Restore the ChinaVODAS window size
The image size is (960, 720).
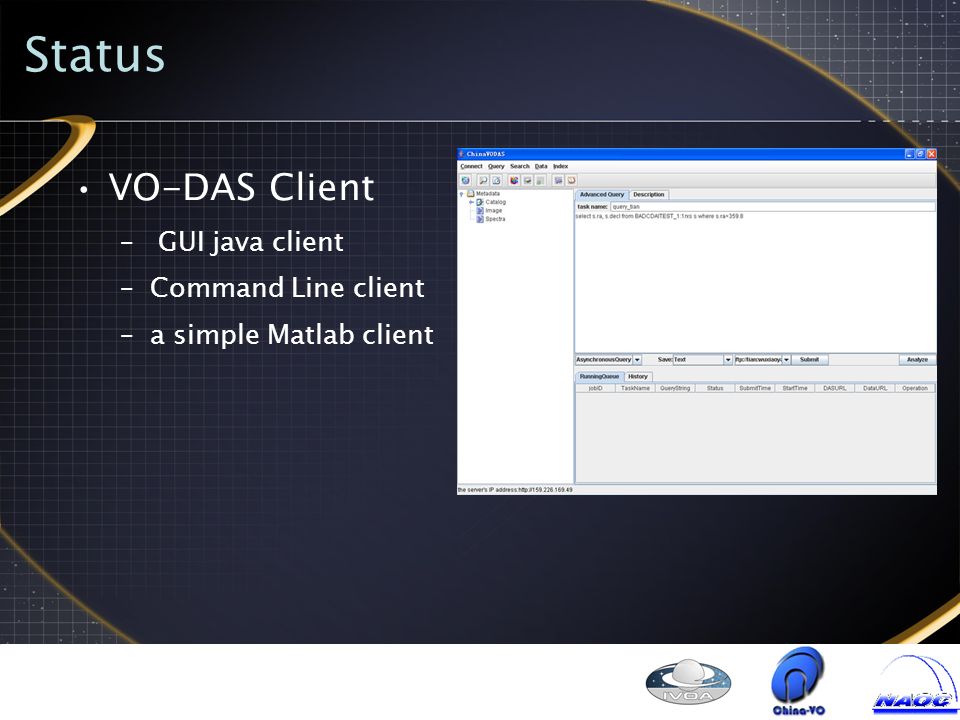pos(920,154)
